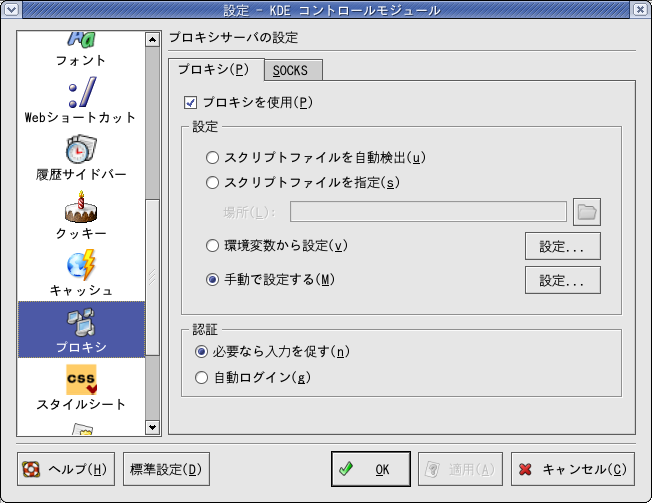
Task: Select スクリプトファイルを指定 radio button
Action: (212, 182)
